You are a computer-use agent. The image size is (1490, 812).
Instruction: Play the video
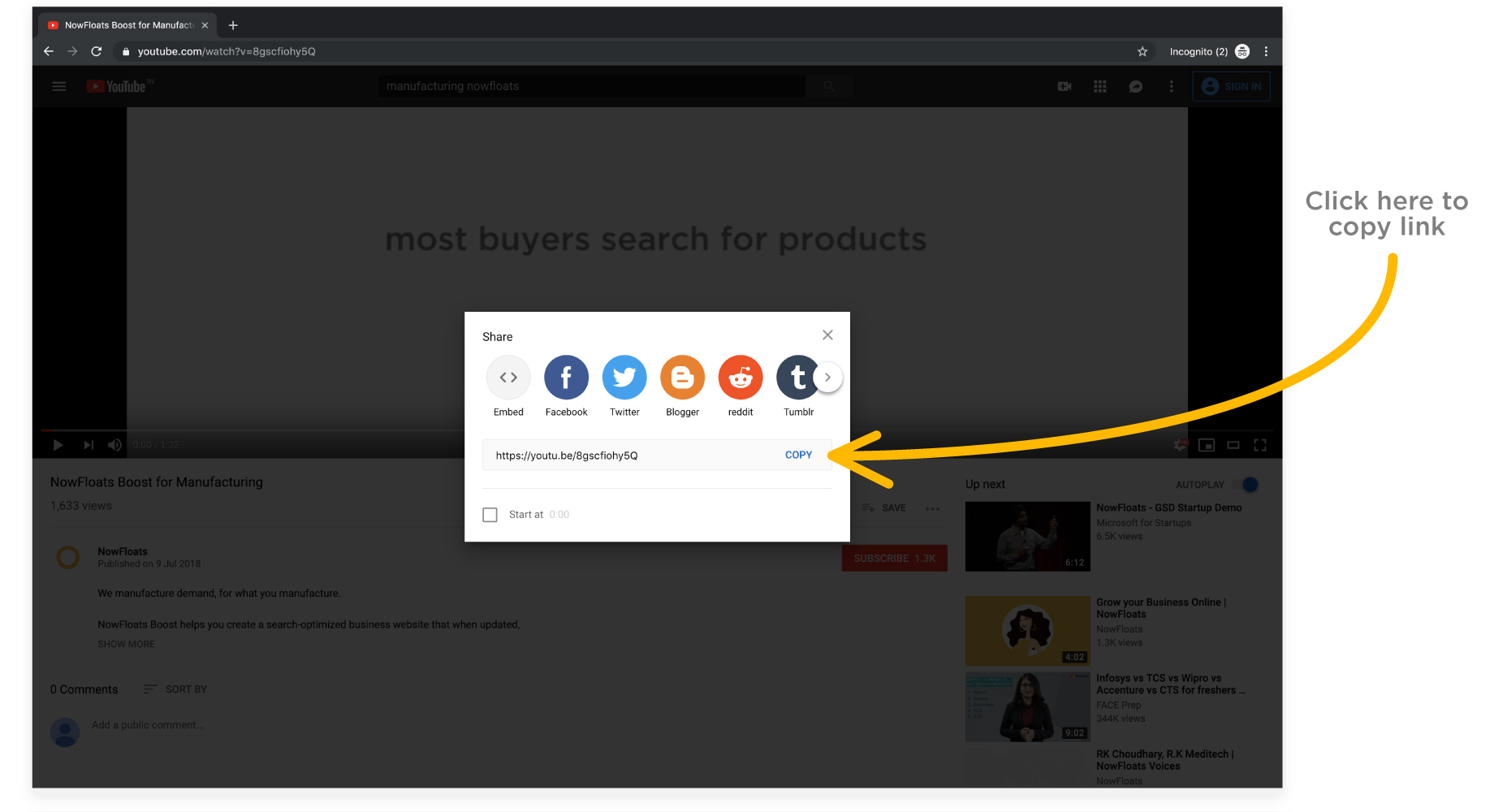coord(58,445)
